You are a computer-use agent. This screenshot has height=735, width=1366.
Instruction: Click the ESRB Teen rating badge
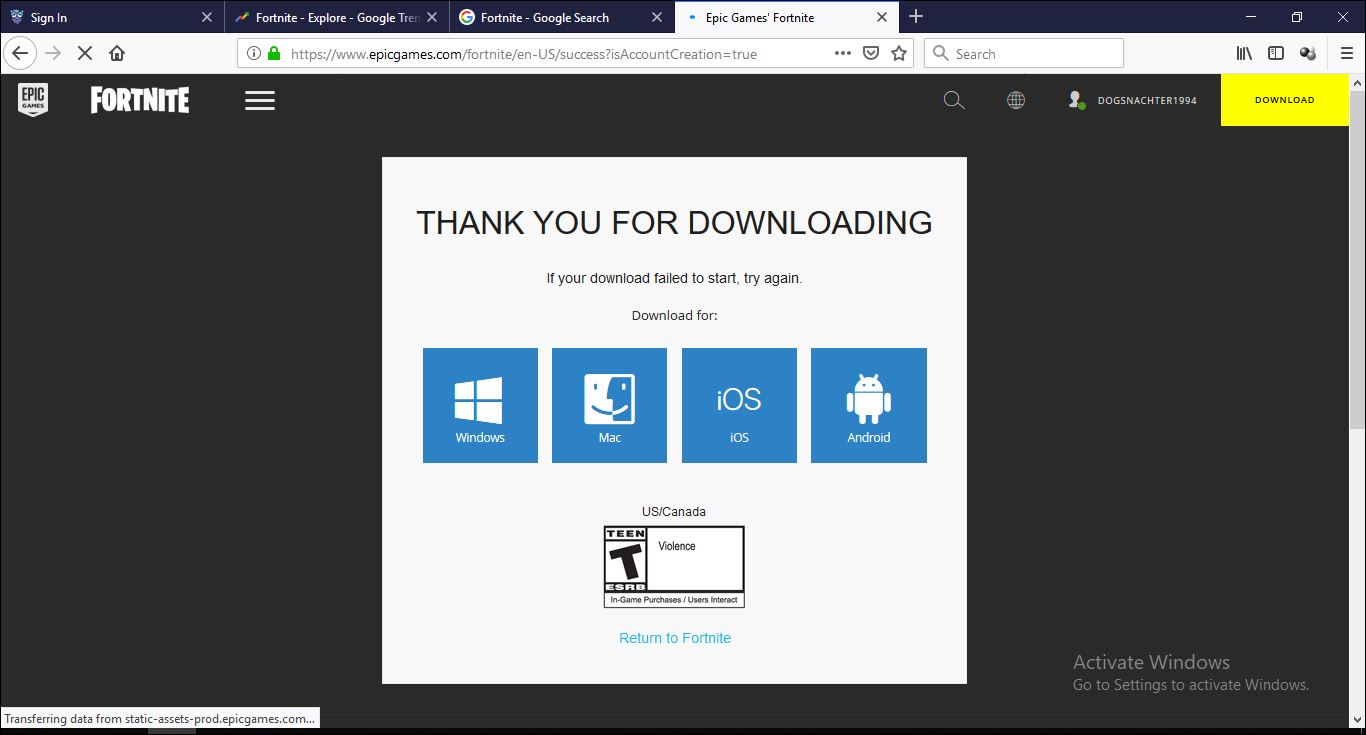tap(674, 566)
